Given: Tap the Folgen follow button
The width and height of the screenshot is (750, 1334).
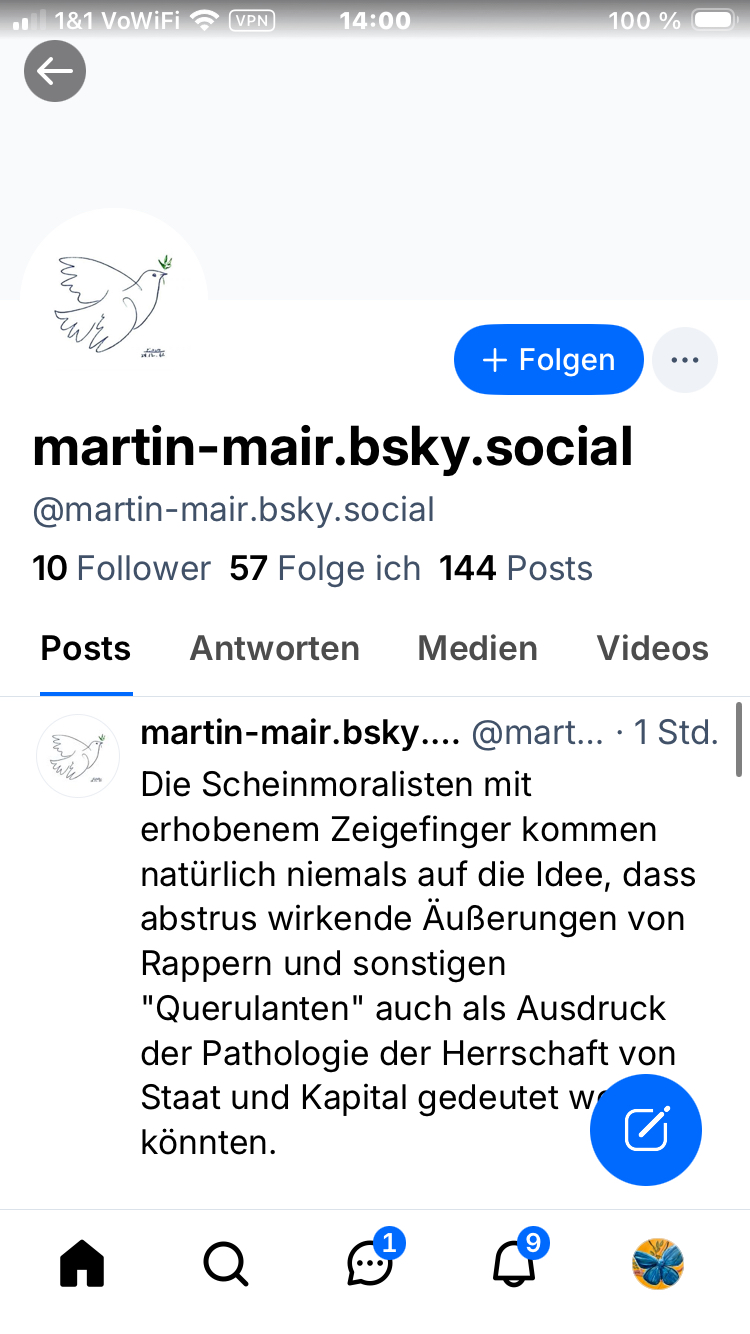Looking at the screenshot, I should (x=548, y=360).
